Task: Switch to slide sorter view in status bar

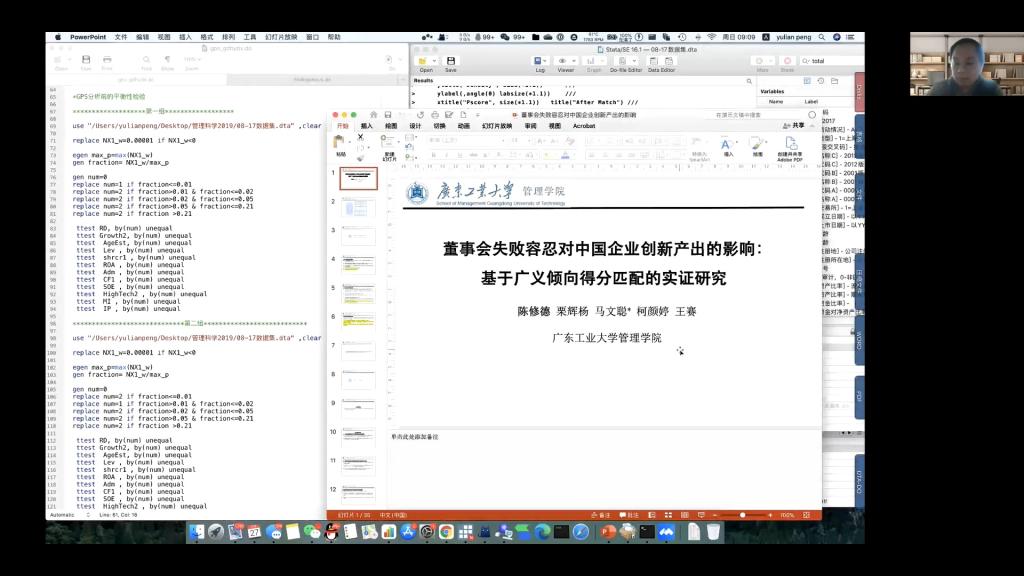Action: pyautogui.click(x=682, y=515)
